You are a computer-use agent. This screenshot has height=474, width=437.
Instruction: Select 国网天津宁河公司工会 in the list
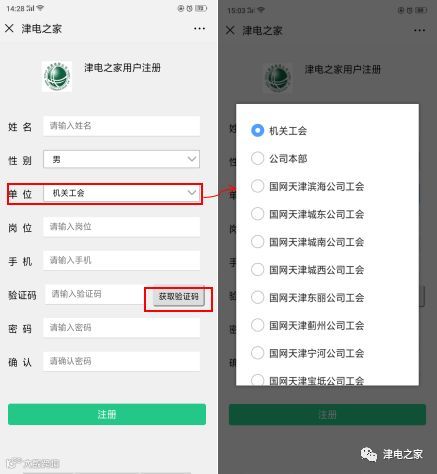point(307,353)
